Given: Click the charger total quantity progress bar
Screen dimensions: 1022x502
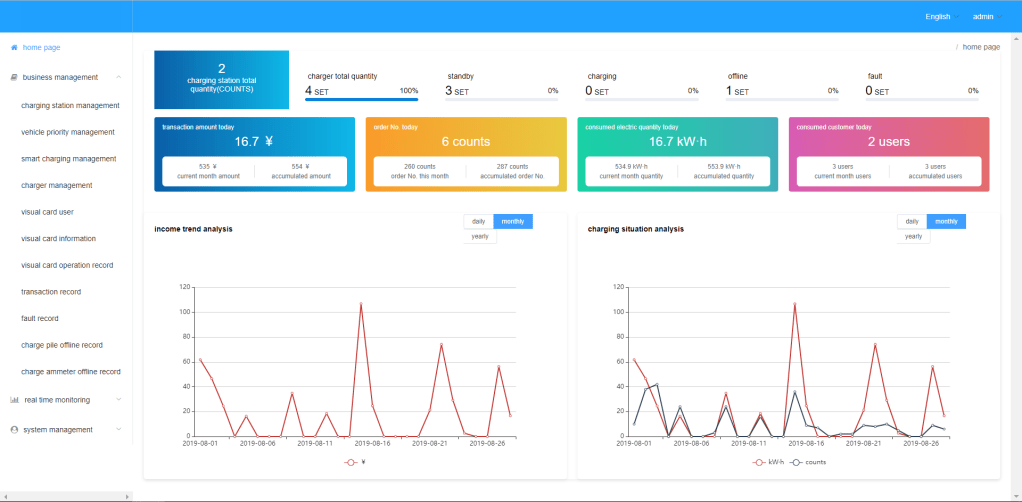Looking at the screenshot, I should pyautogui.click(x=361, y=99).
